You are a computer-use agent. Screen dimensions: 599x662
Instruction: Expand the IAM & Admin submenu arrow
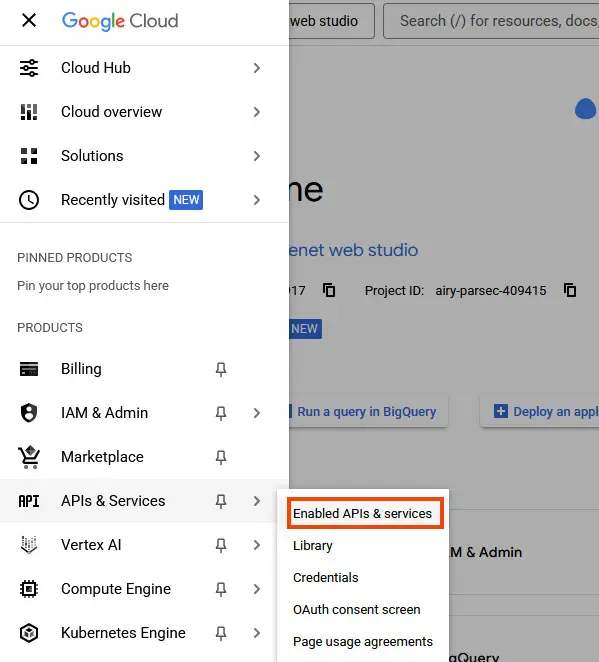[x=257, y=413]
